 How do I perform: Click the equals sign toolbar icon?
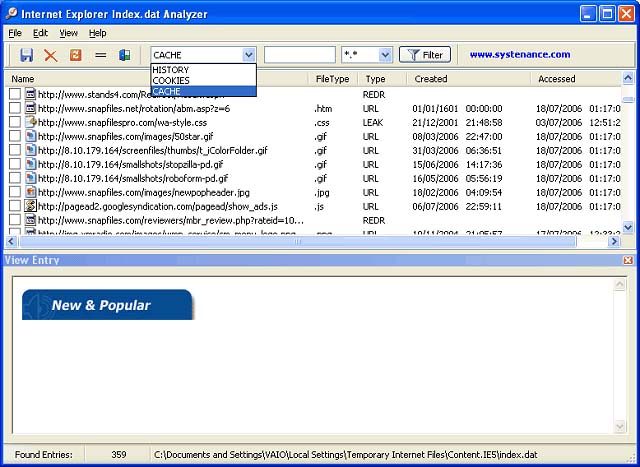click(100, 55)
